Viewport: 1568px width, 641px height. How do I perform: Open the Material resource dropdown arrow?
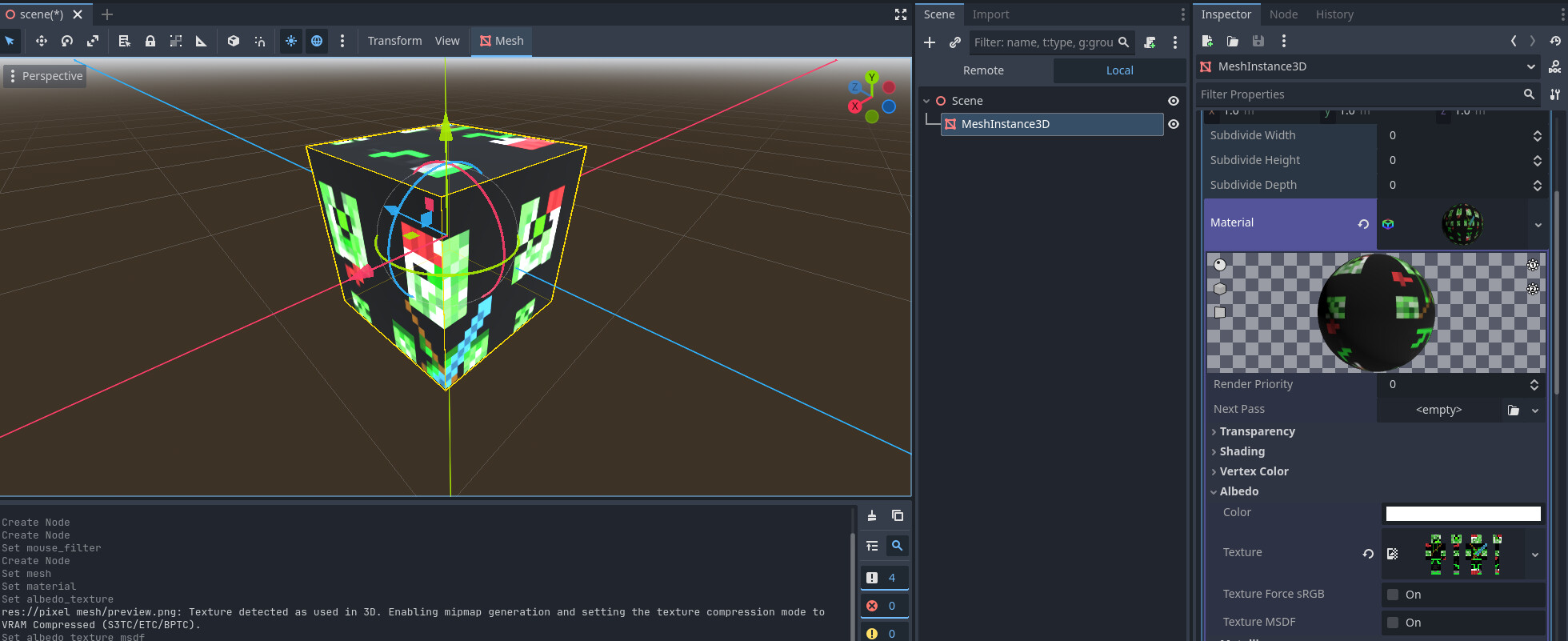[1538, 225]
